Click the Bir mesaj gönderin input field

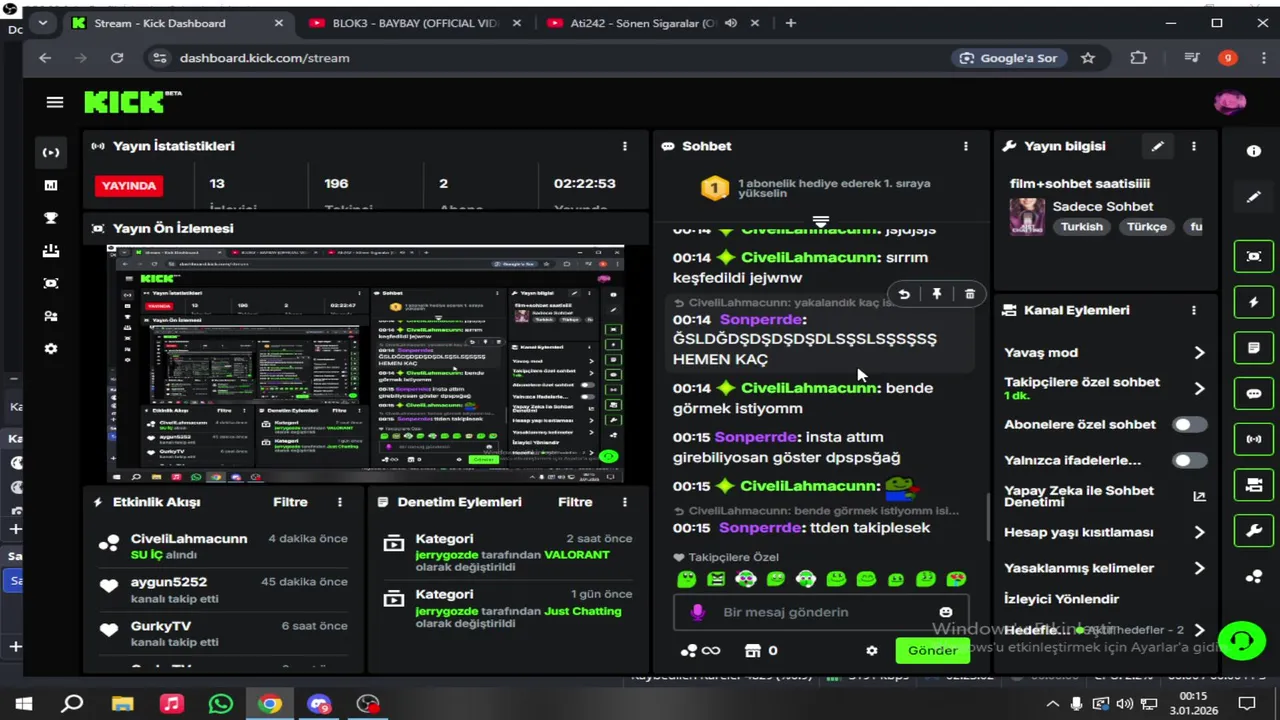pos(820,612)
